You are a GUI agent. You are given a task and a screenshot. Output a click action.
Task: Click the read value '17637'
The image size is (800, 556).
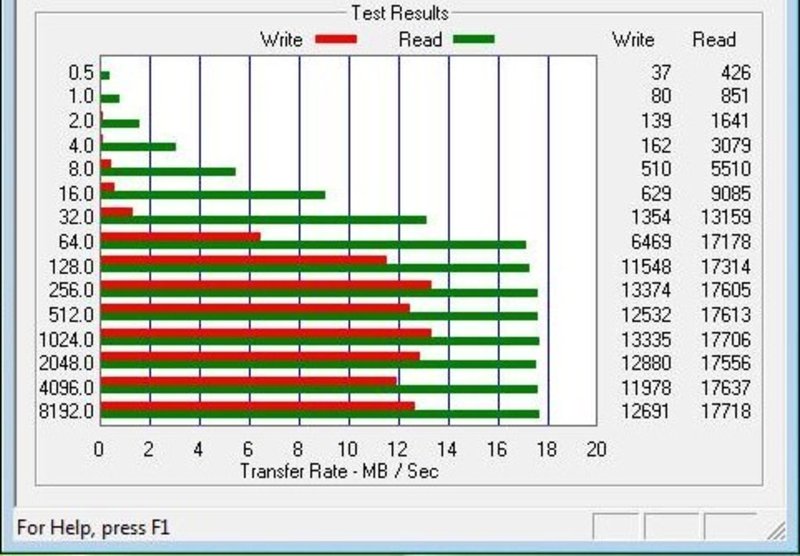click(x=726, y=388)
